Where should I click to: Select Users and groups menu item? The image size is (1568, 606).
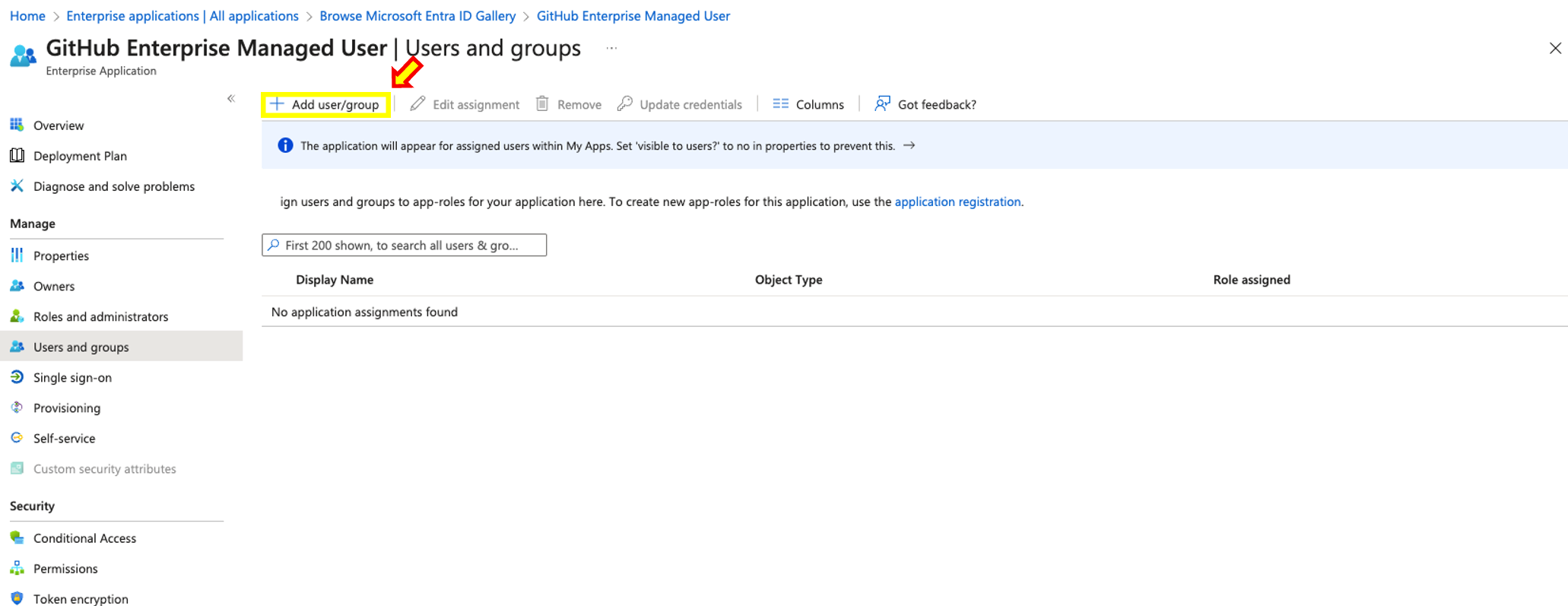click(122, 347)
